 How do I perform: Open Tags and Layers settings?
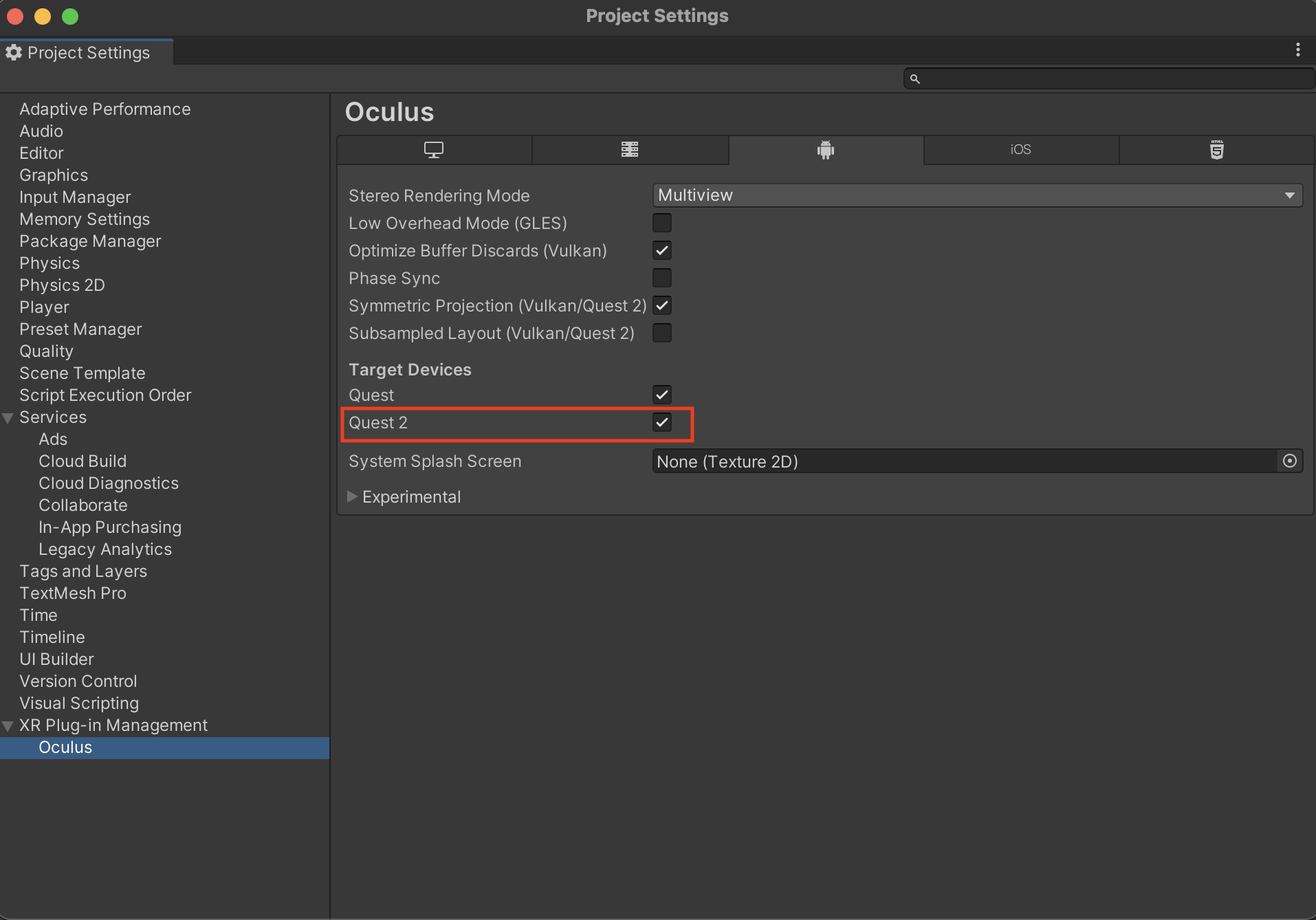pos(83,571)
